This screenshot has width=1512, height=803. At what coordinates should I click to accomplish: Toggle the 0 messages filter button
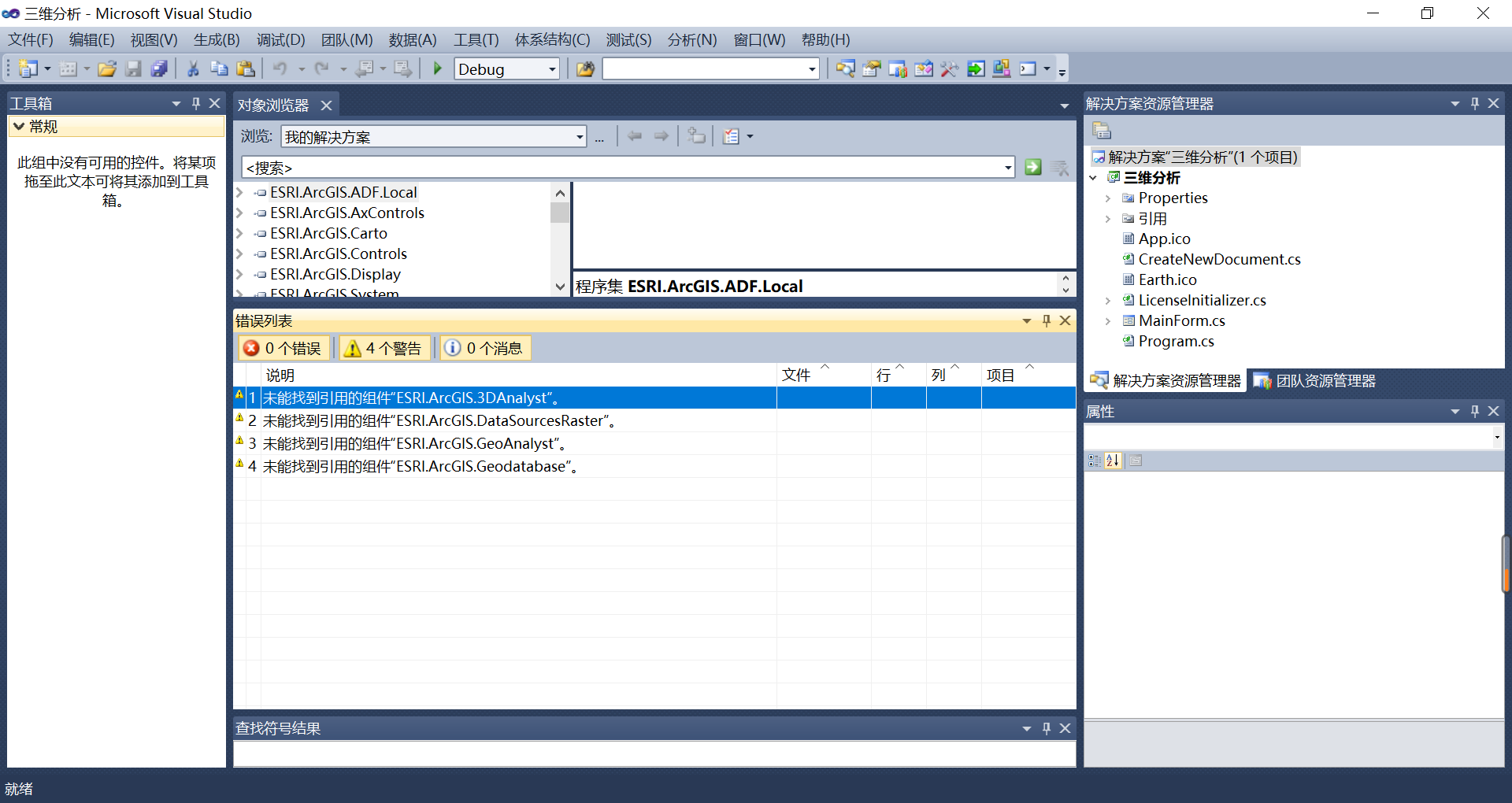pyautogui.click(x=485, y=348)
